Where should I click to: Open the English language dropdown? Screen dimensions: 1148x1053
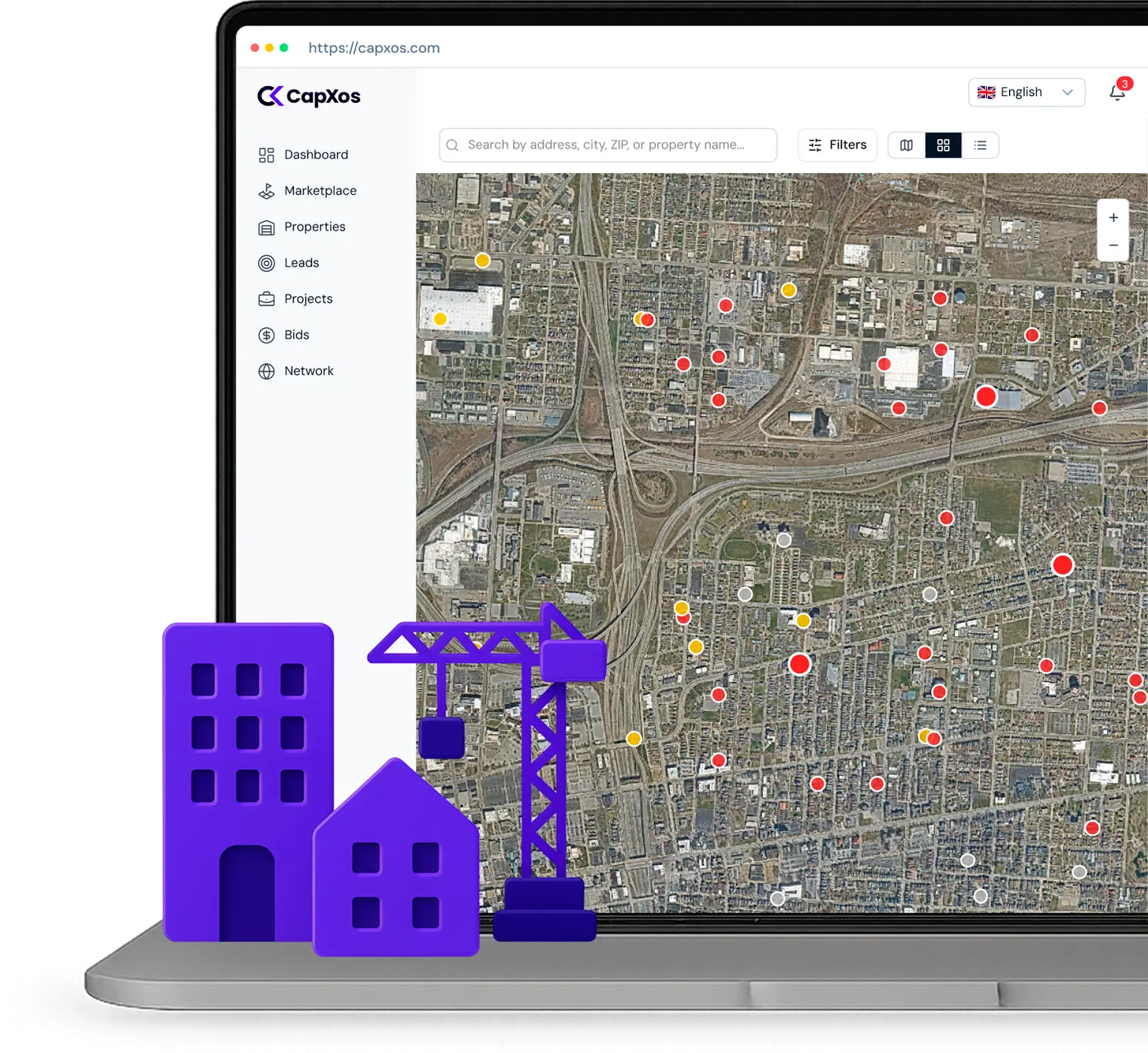coord(1026,92)
